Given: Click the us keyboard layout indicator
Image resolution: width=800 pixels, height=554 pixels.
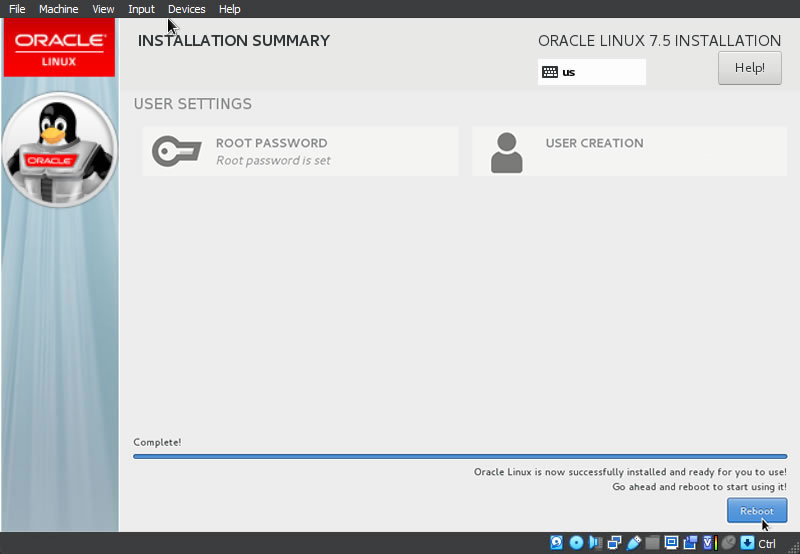Looking at the screenshot, I should [591, 72].
